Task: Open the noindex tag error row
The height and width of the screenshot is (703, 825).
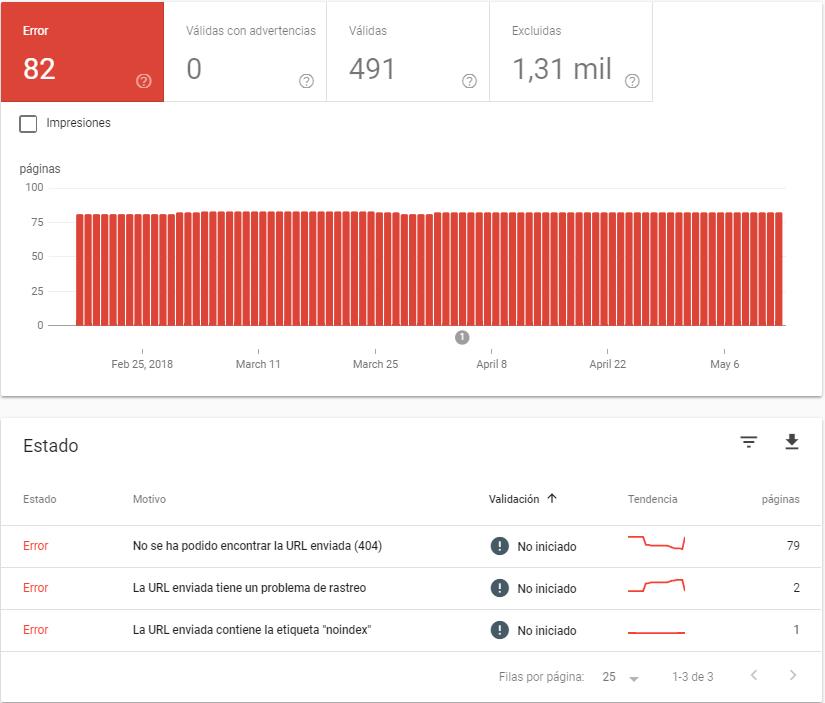Action: (x=251, y=630)
